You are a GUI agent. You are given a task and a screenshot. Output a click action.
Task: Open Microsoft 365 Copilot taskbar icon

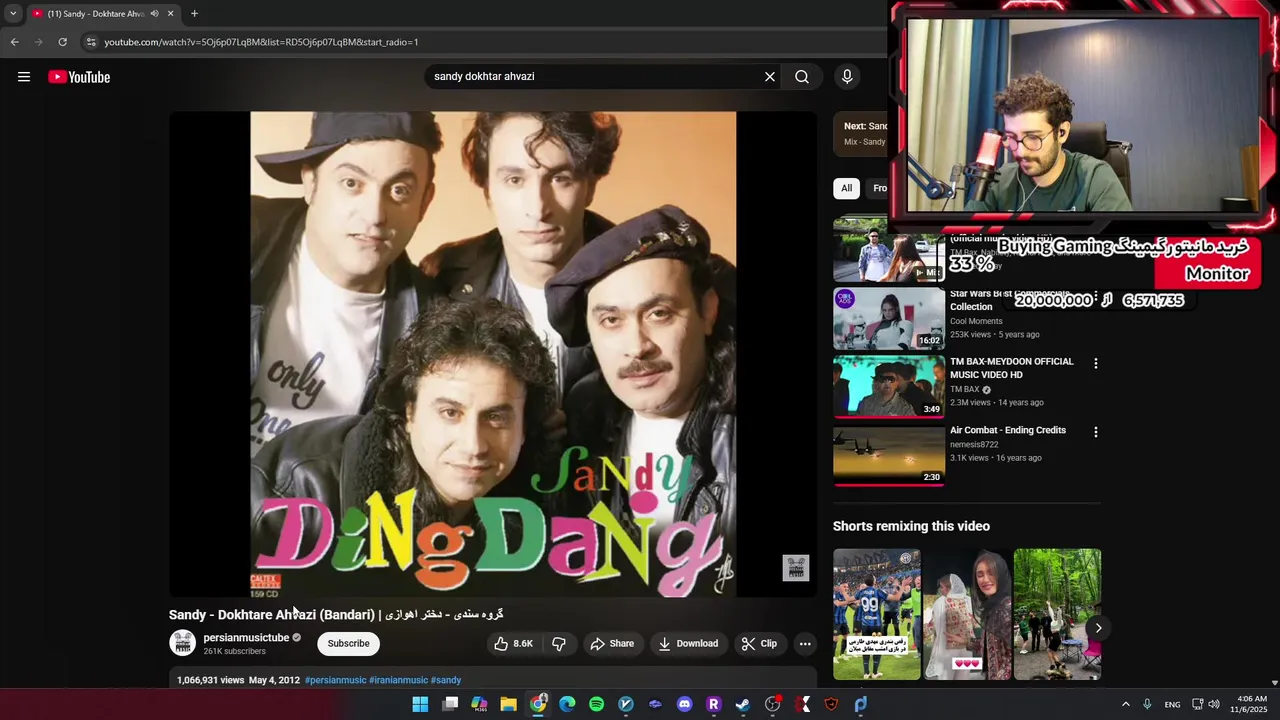[x=479, y=704]
